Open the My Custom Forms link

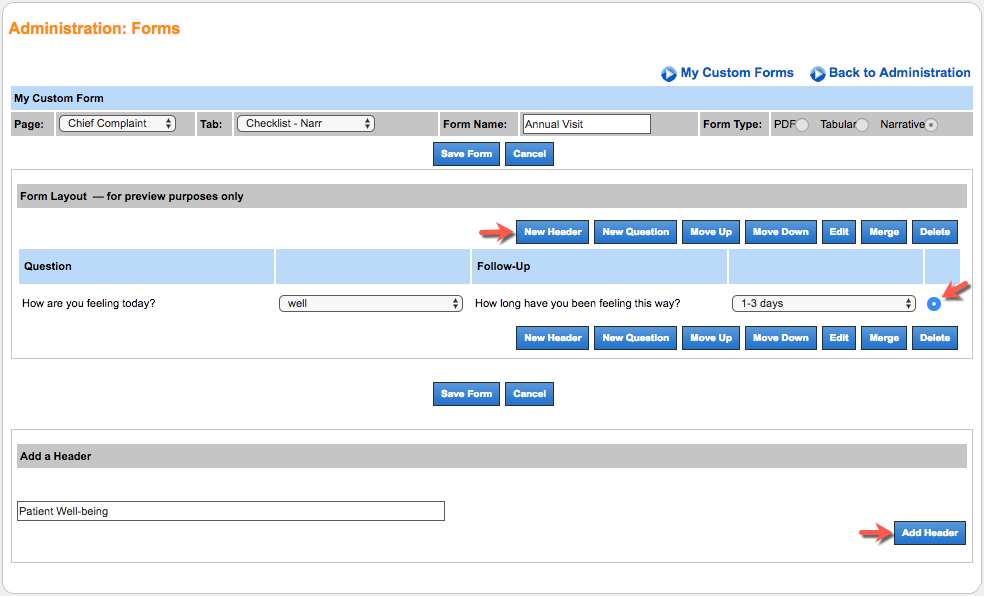pyautogui.click(x=736, y=73)
